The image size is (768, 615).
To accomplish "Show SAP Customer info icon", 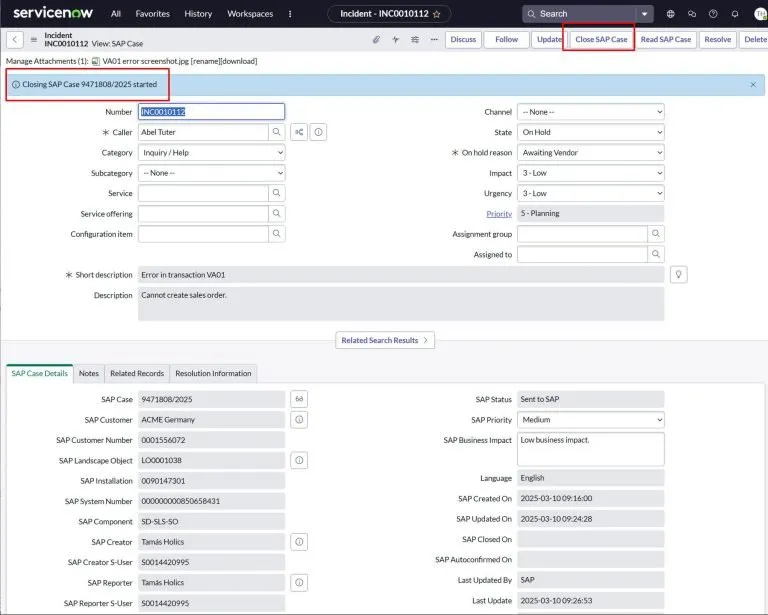I will click(299, 420).
